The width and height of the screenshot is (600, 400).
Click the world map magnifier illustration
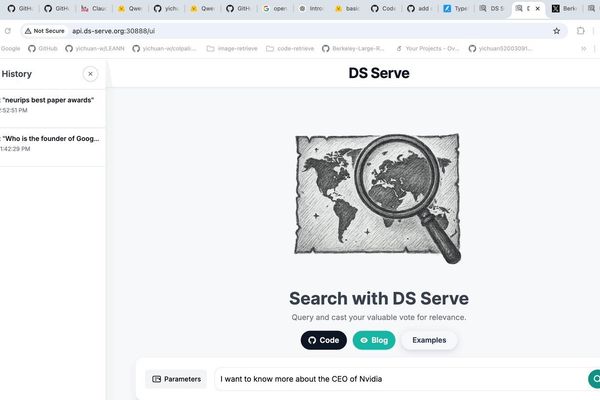pos(378,198)
